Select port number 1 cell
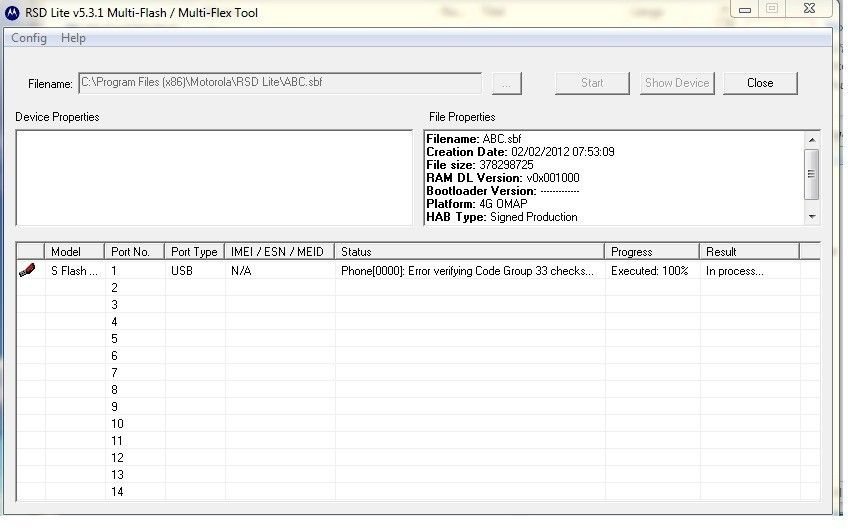This screenshot has width=848, height=529. (x=135, y=270)
